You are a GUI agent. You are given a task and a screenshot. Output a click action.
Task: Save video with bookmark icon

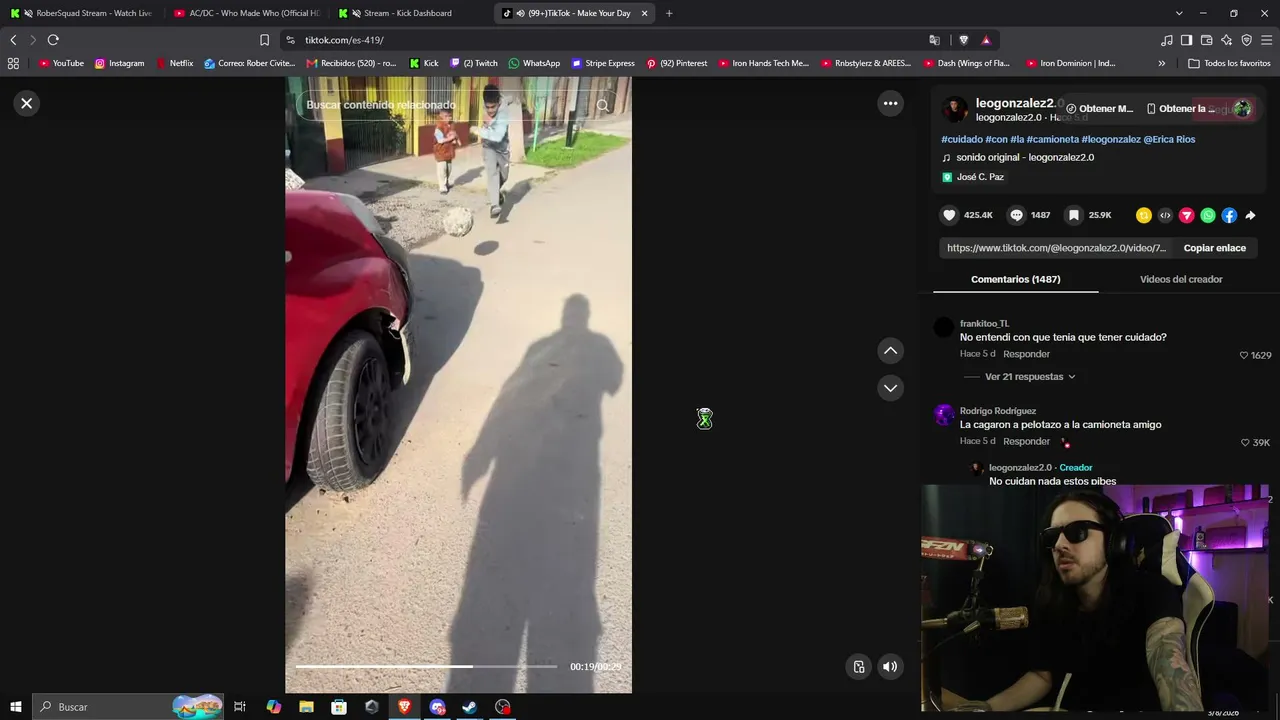coord(1074,215)
